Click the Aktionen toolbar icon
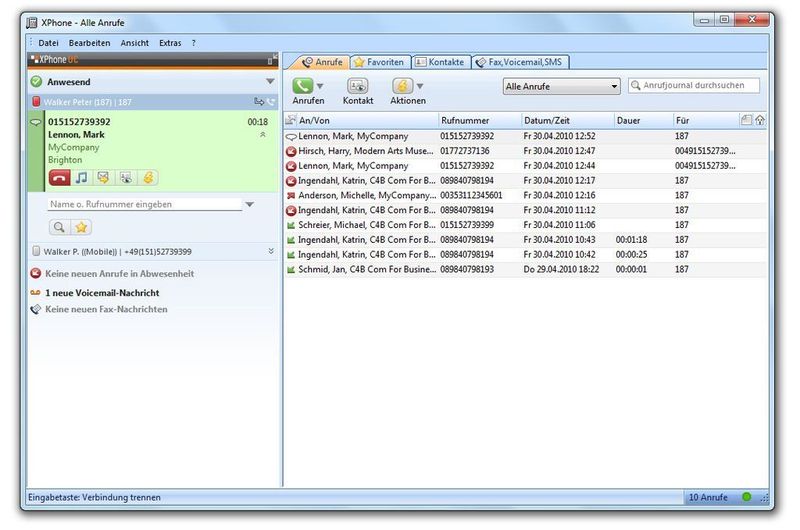The height and width of the screenshot is (530, 800). [402, 86]
